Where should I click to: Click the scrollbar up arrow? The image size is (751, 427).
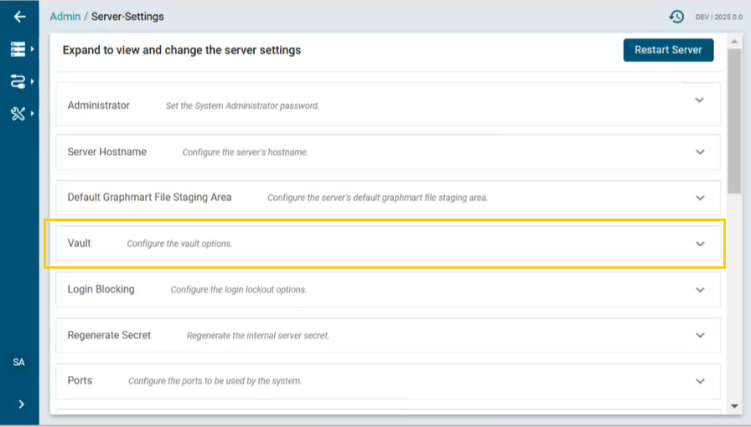pos(734,42)
